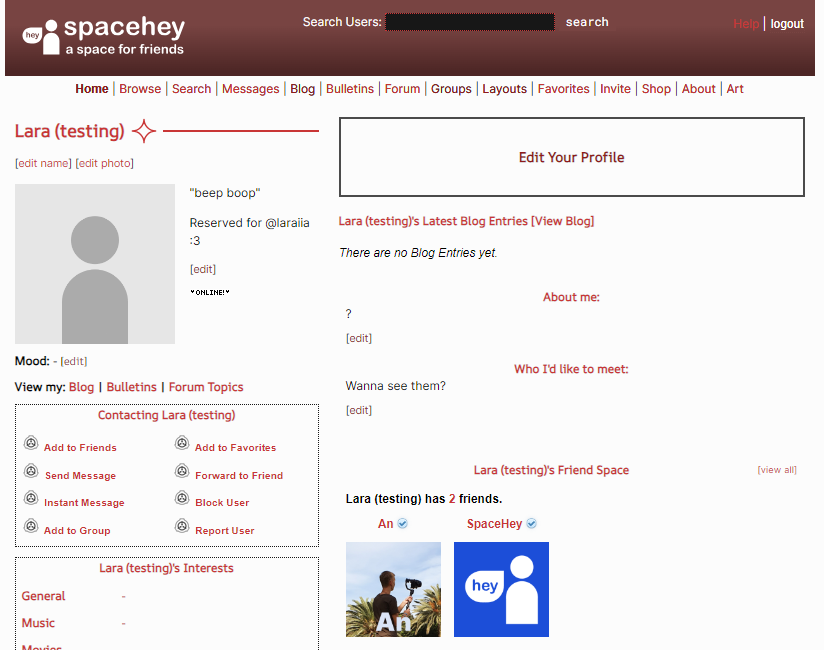Click the icon beside Send Message
Screen dimensions: 824x650
(x=31, y=471)
